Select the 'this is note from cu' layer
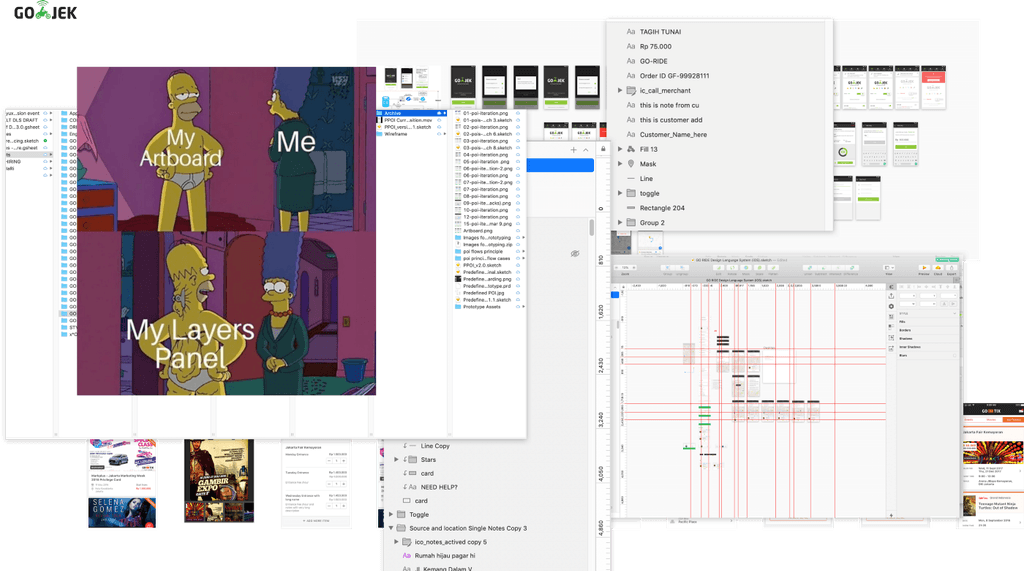This screenshot has width=1024, height=571. pos(669,105)
